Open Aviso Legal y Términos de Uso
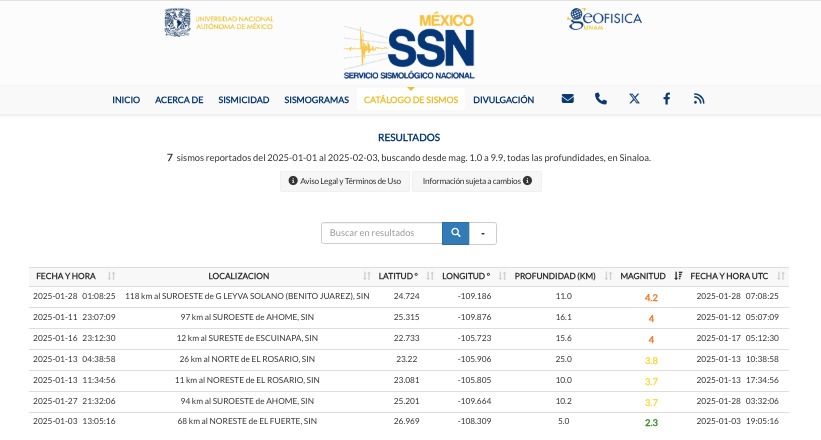 [345, 181]
